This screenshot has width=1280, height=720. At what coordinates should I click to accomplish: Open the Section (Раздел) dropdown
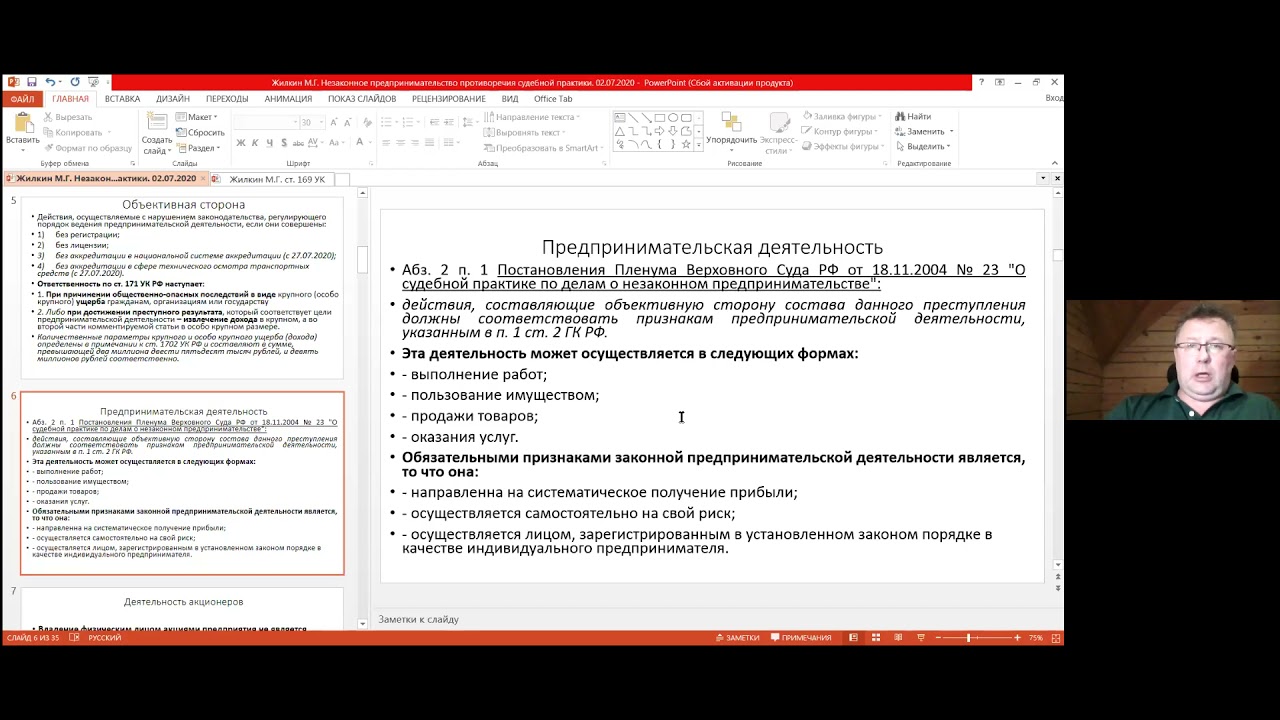tap(199, 148)
